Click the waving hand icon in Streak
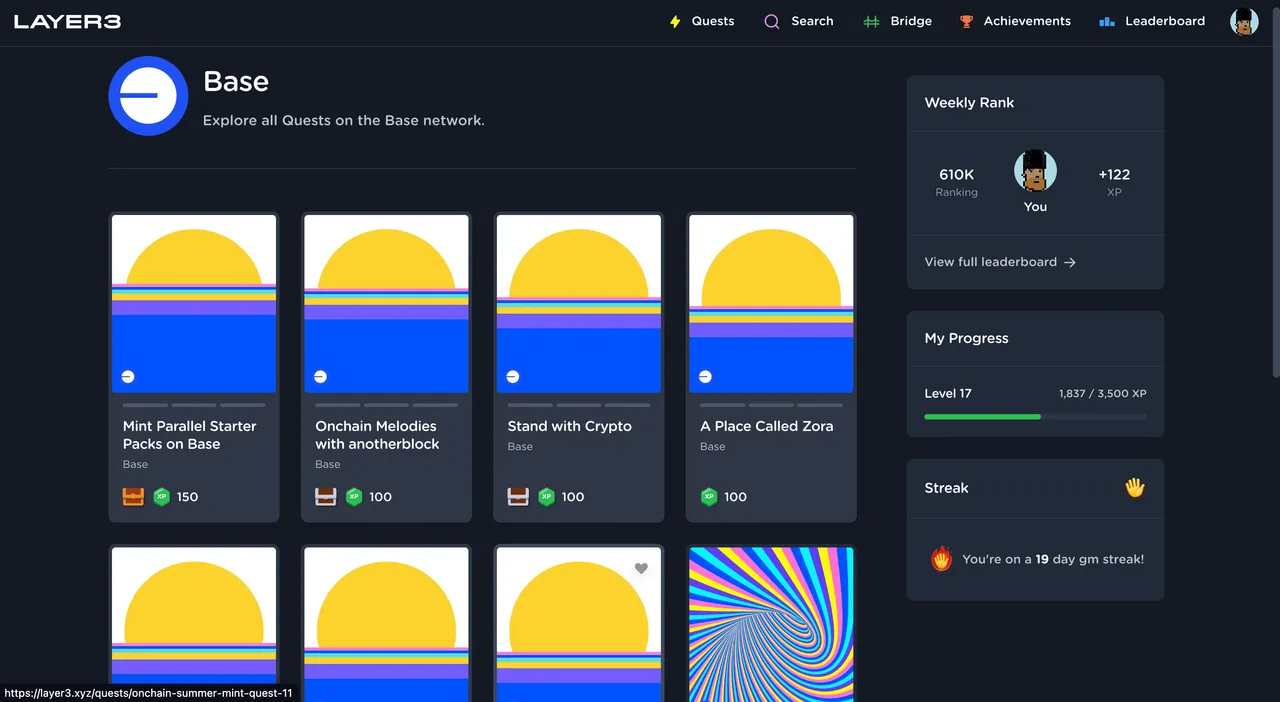 (1135, 488)
